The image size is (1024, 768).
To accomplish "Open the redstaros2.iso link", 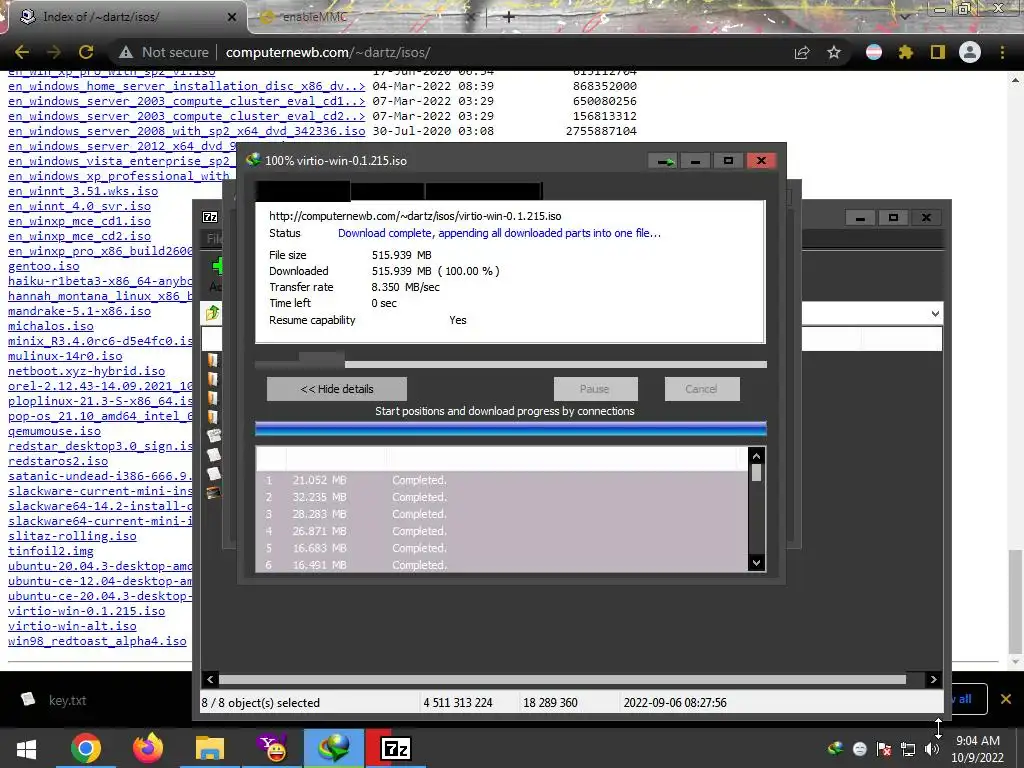I will [x=57, y=461].
